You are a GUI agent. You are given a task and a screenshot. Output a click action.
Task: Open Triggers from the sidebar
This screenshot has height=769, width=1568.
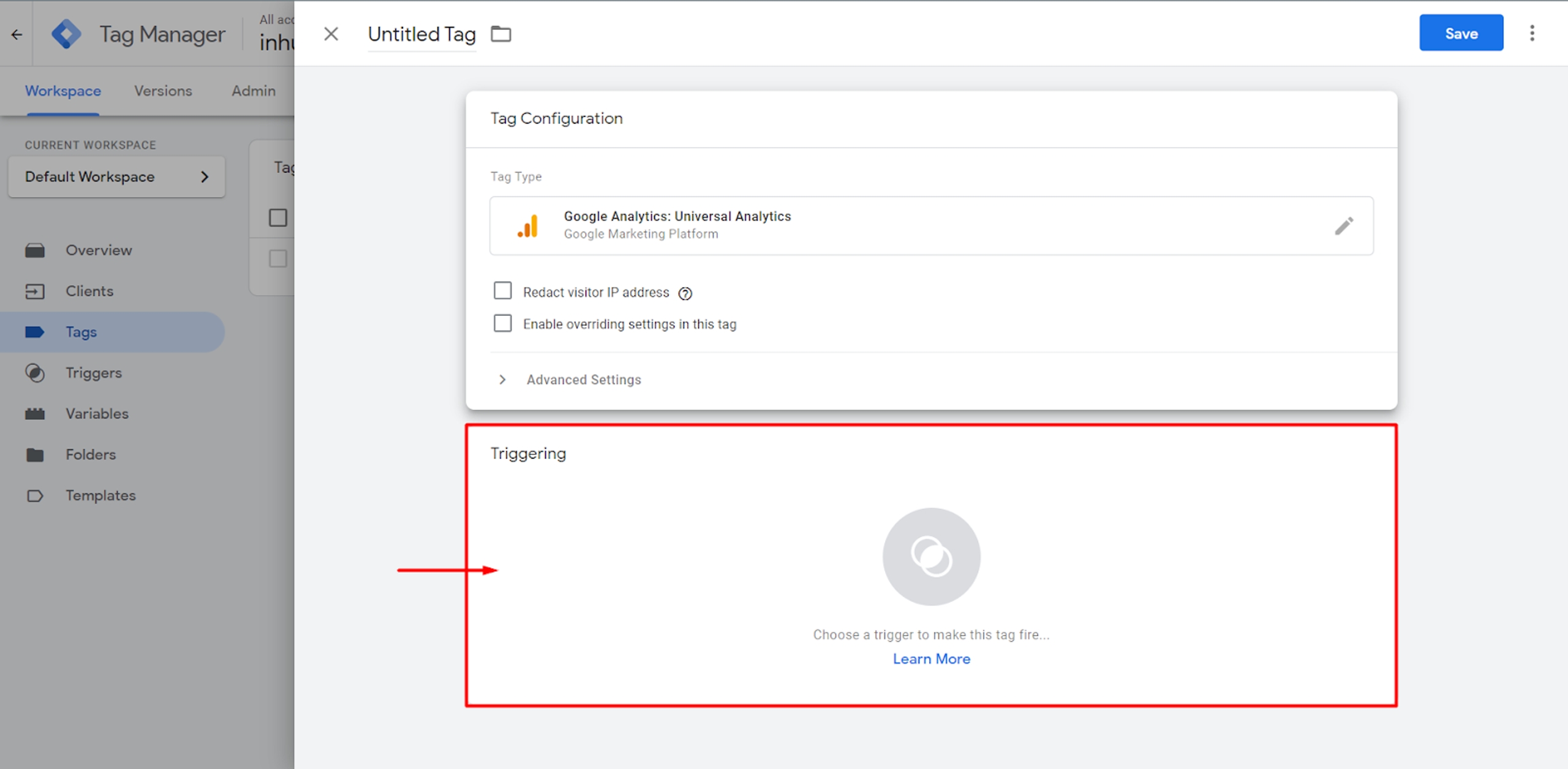[93, 373]
